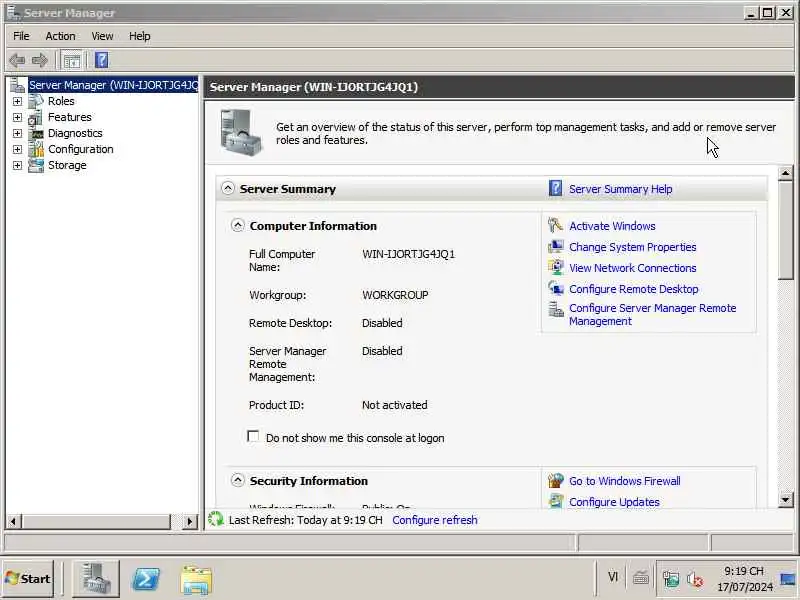Click the Activate Windows link

pos(612,226)
